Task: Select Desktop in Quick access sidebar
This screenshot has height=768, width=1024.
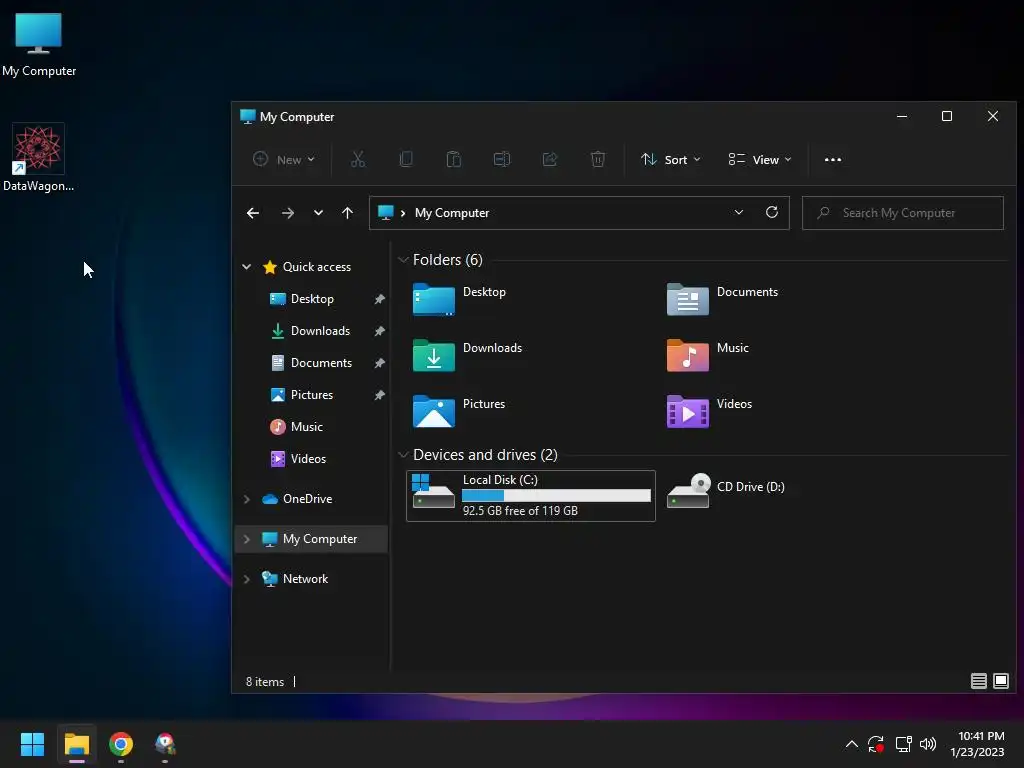Action: [x=312, y=298]
